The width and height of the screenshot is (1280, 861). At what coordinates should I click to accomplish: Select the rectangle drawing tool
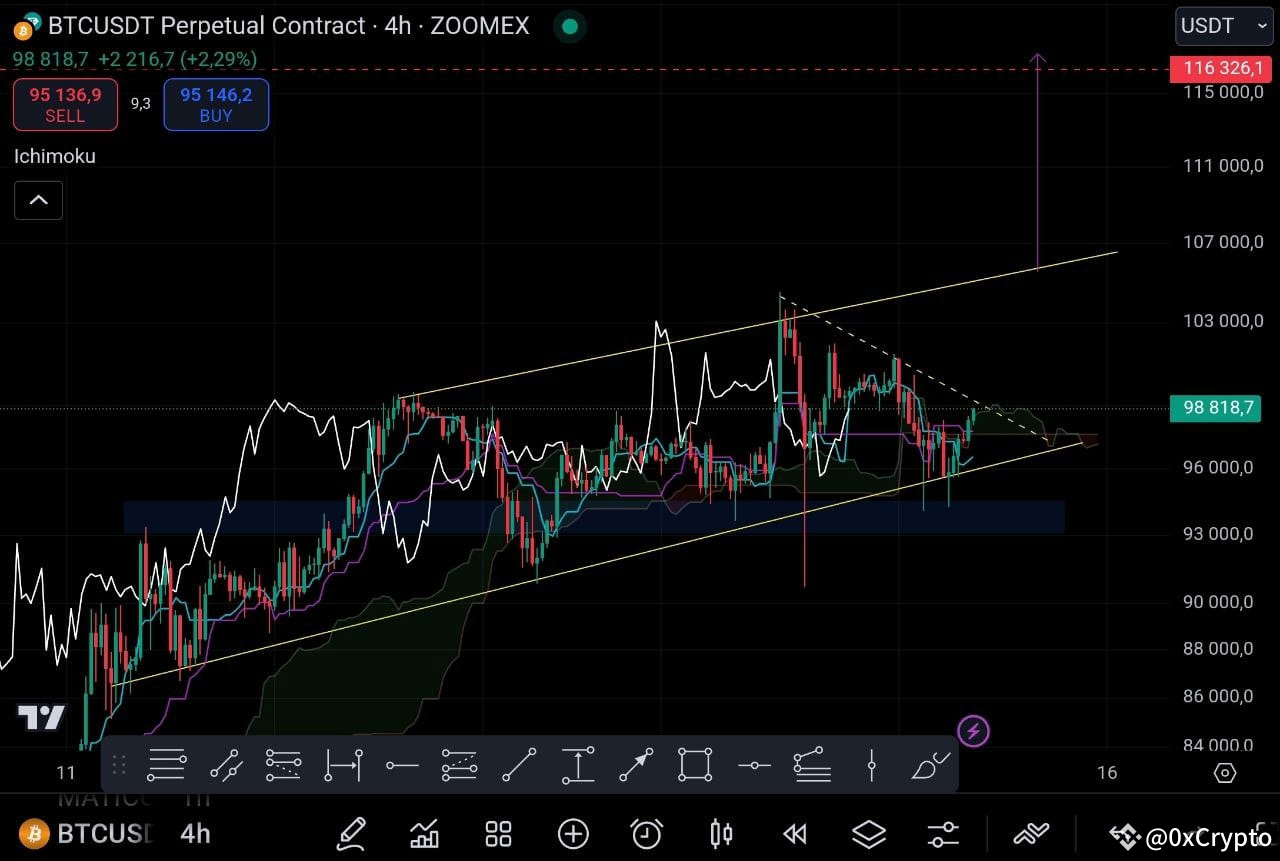pos(695,765)
